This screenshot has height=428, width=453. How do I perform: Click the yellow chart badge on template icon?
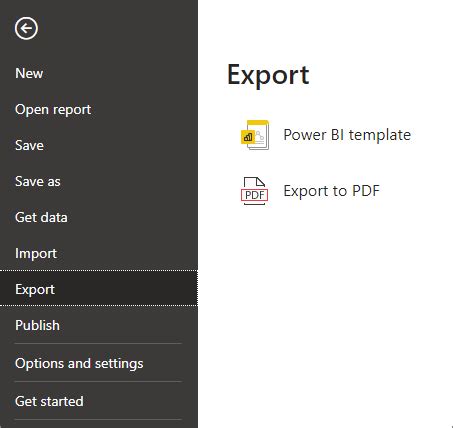(x=248, y=137)
